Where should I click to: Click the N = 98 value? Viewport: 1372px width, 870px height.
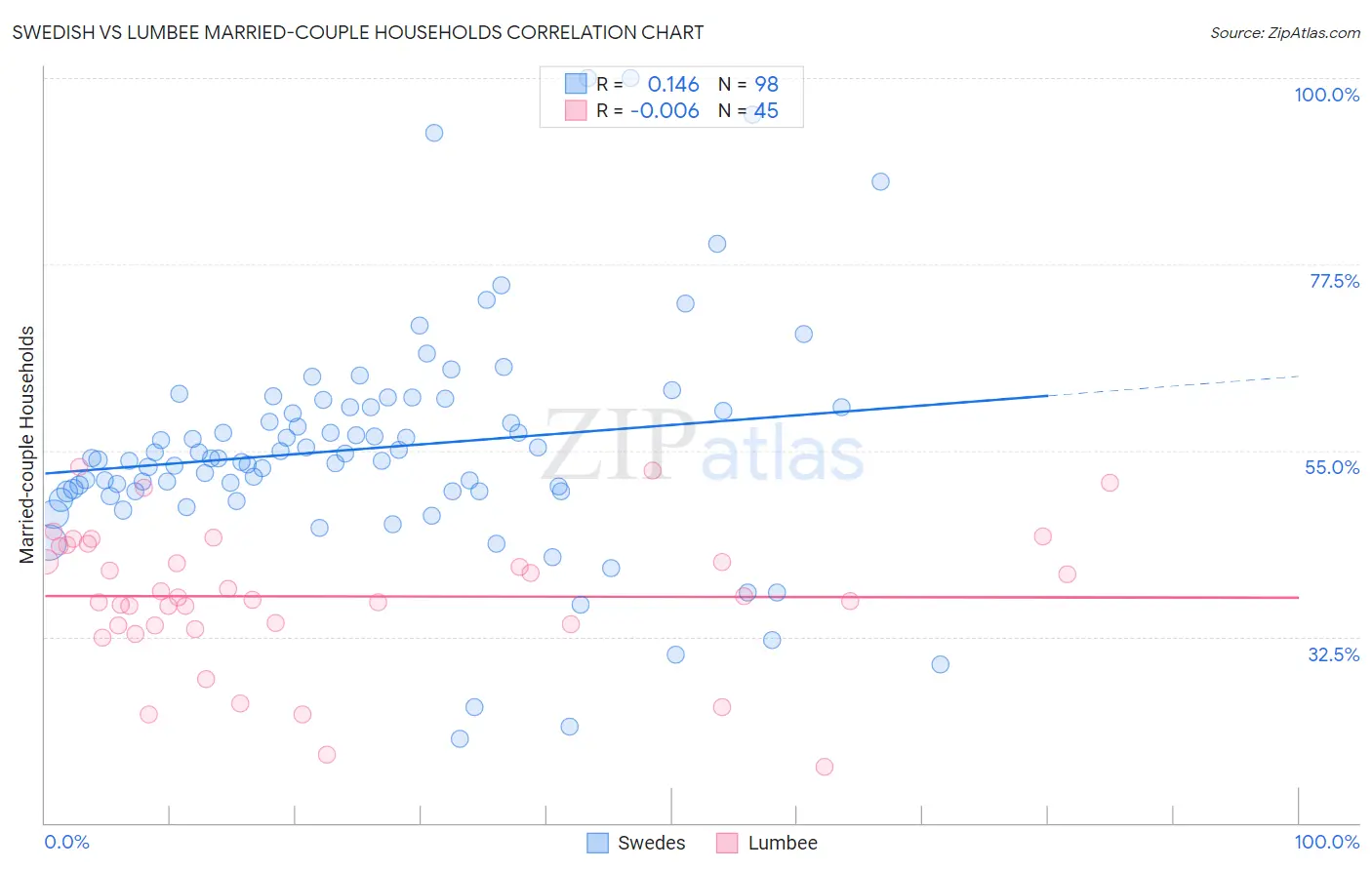748,85
